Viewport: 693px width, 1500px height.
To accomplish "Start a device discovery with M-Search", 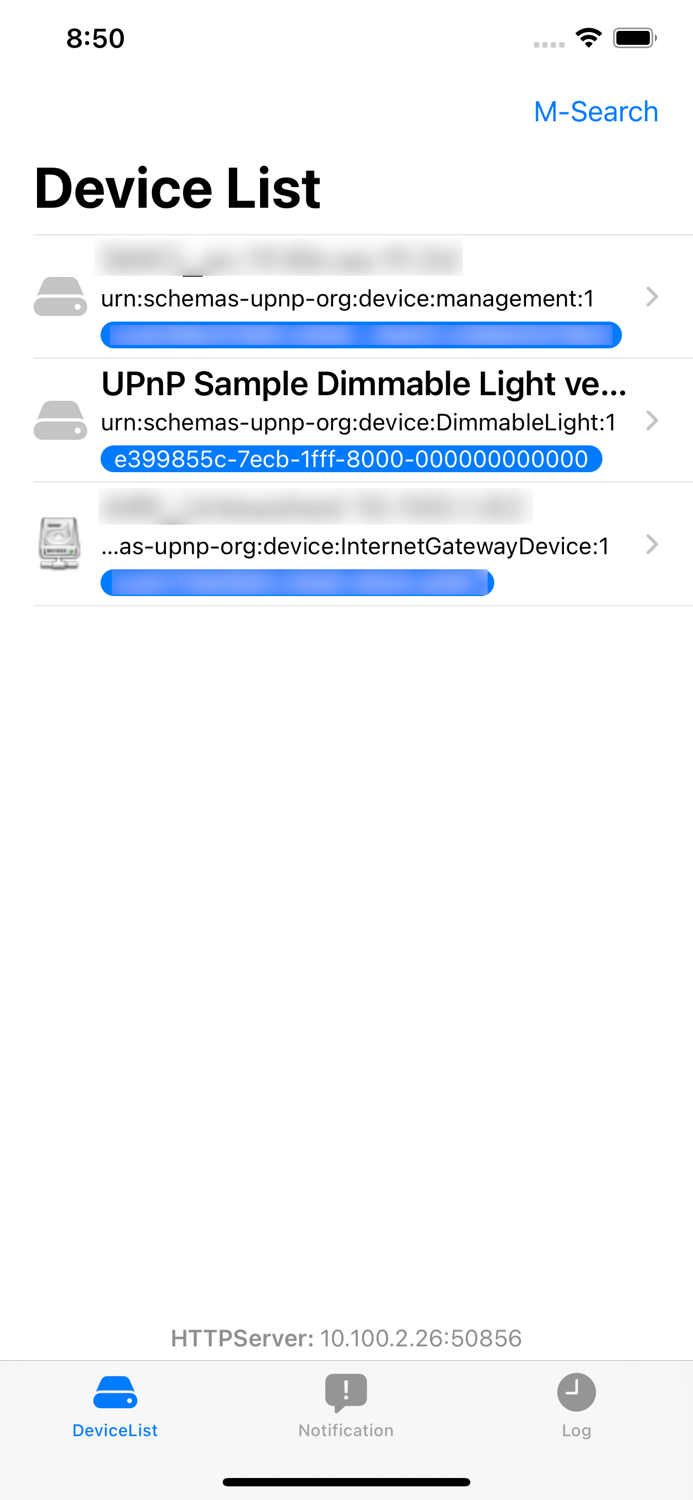I will [x=596, y=112].
